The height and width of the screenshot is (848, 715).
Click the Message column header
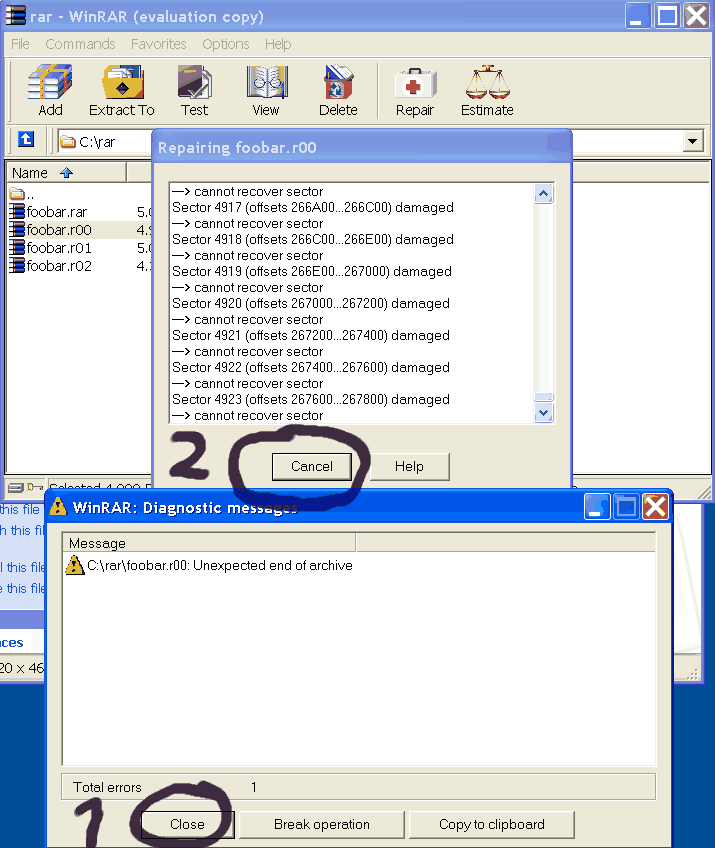pos(209,543)
